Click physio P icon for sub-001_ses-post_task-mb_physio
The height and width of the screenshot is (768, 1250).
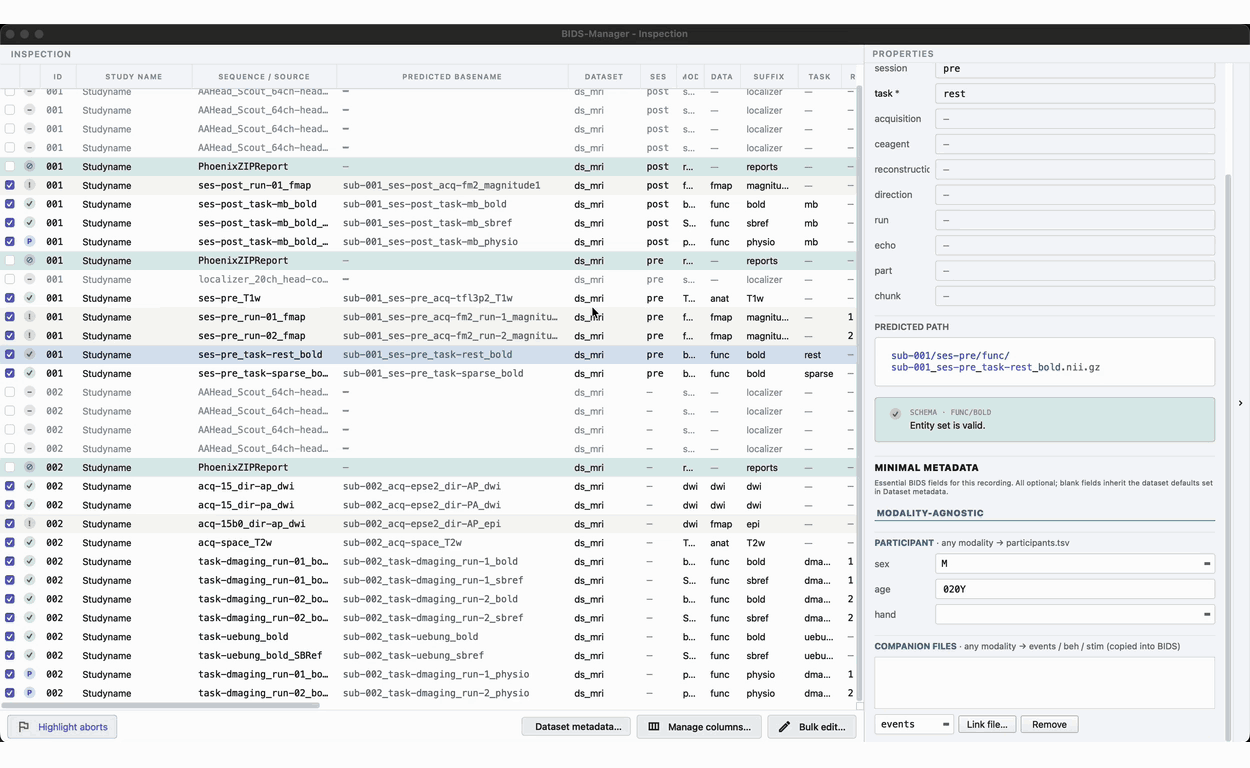(x=30, y=242)
